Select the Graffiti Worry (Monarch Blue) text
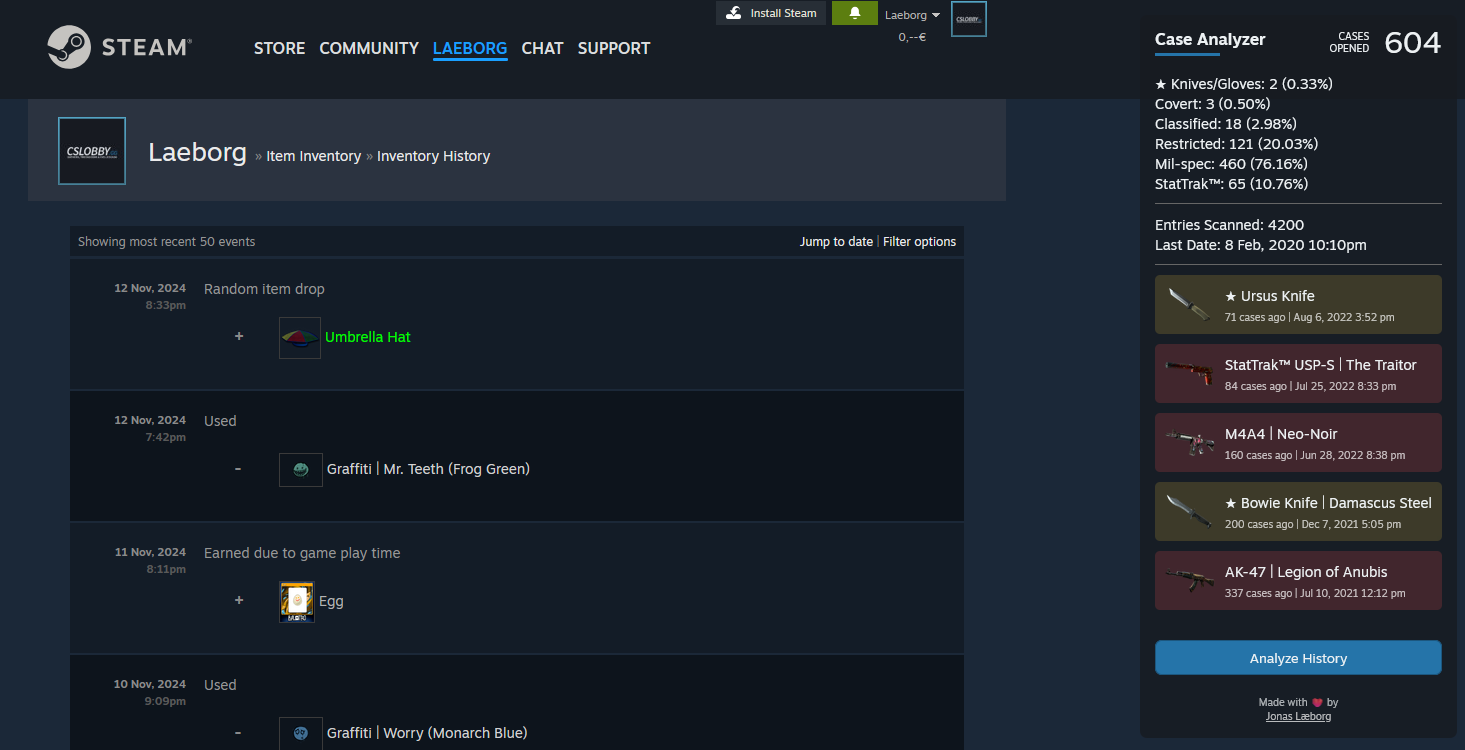 (427, 733)
